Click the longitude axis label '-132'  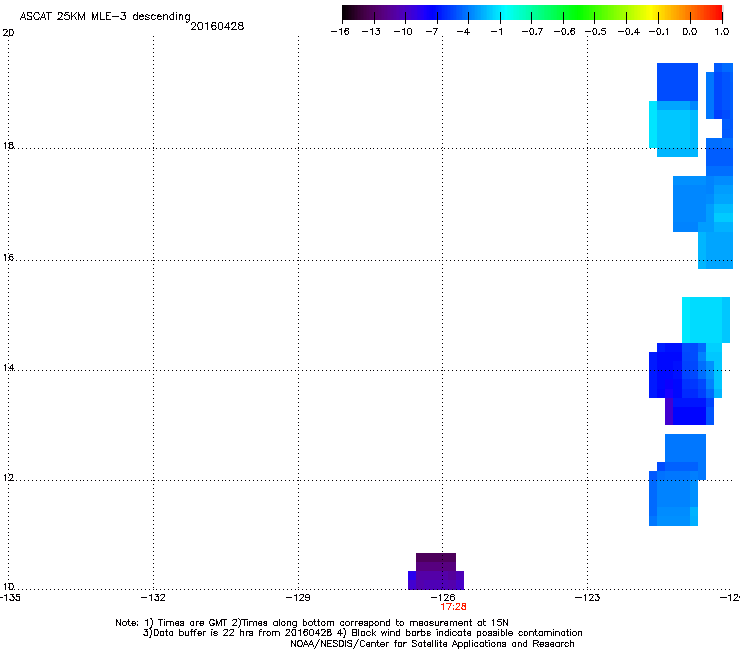point(153,598)
